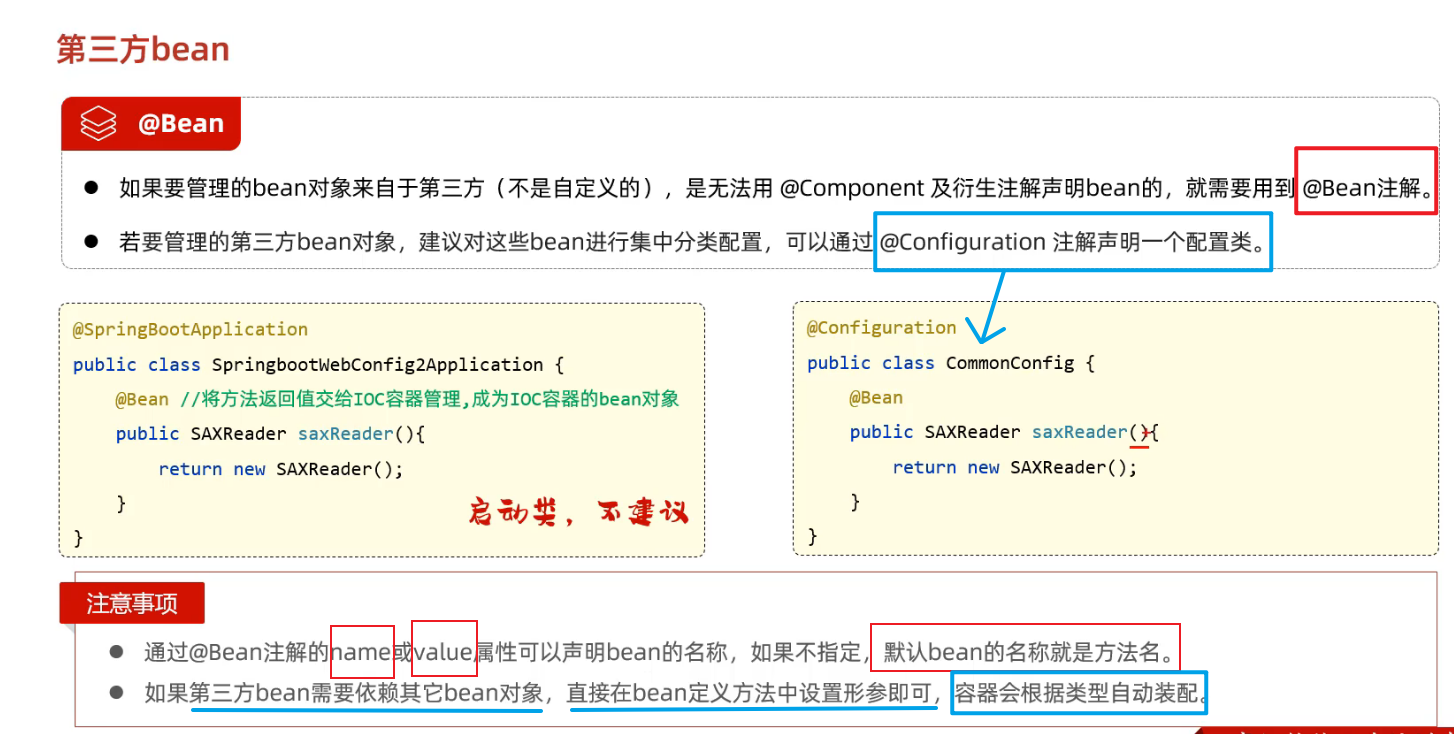Click the last bullet dot under 注意事项
This screenshot has width=1454, height=734.
(x=116, y=692)
